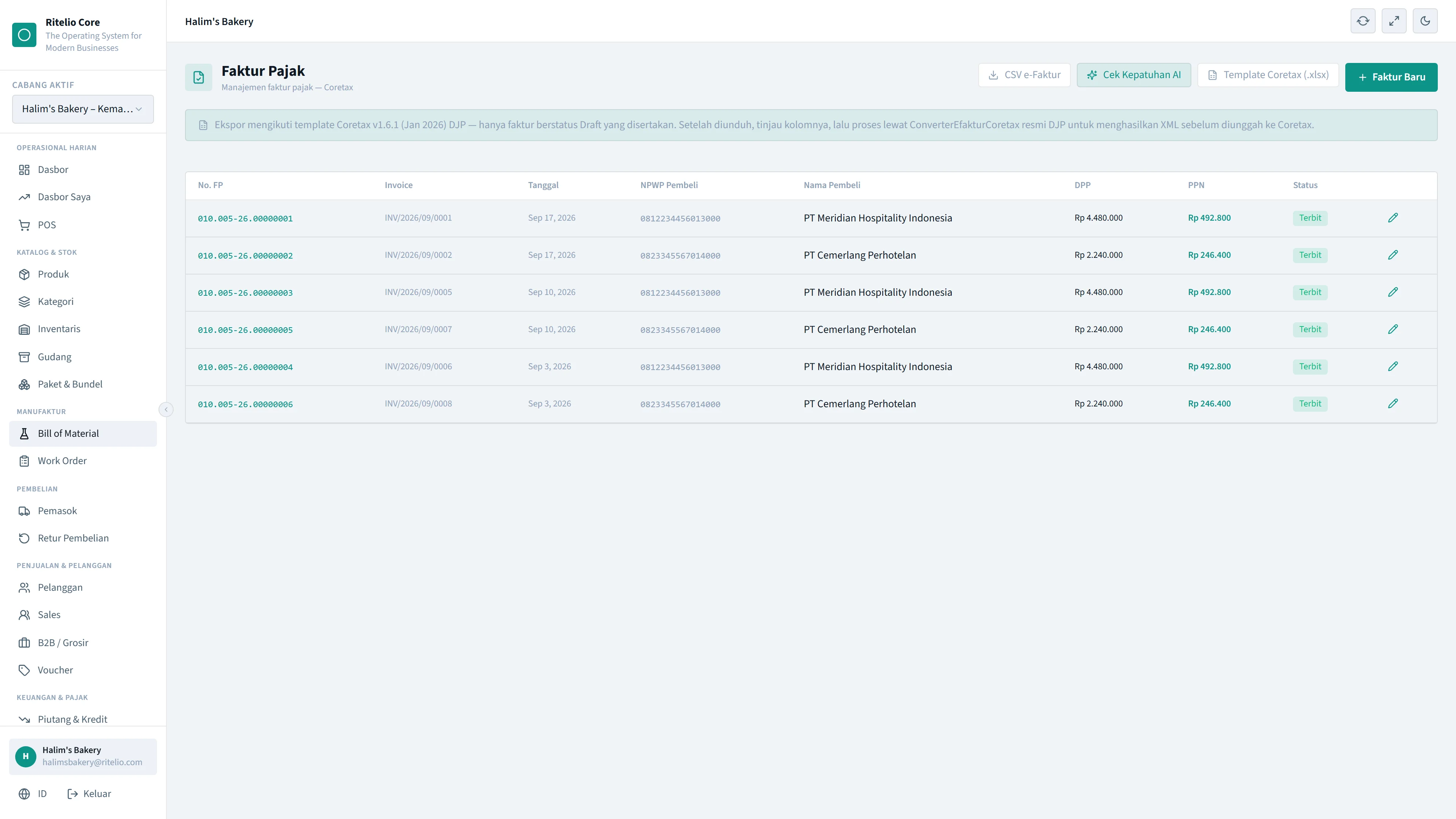Open Retur Pembelian

coord(83,538)
